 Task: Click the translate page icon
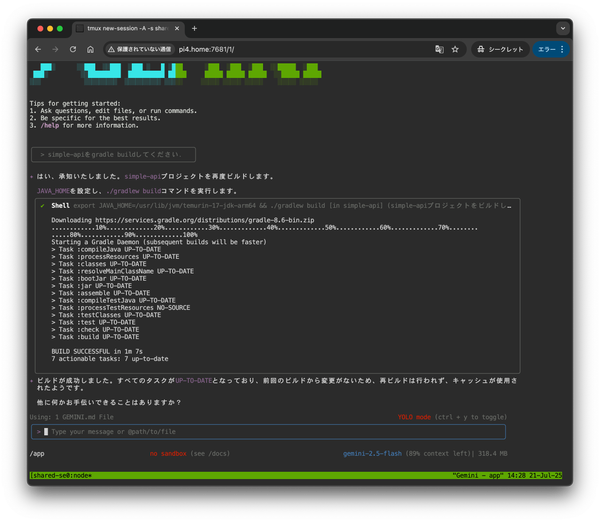coord(438,48)
